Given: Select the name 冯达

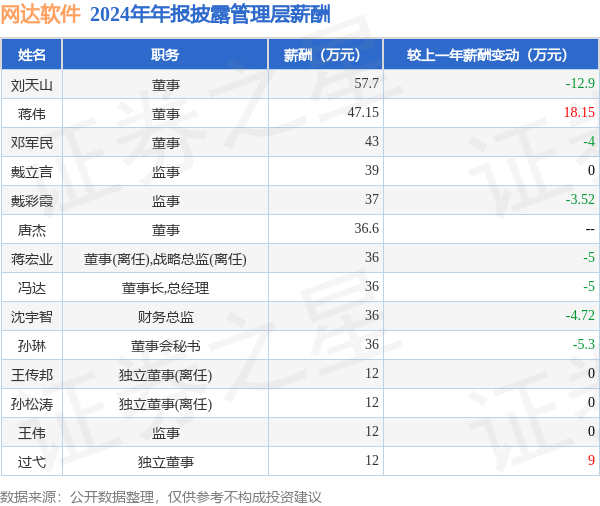Looking at the screenshot, I should point(31,288).
